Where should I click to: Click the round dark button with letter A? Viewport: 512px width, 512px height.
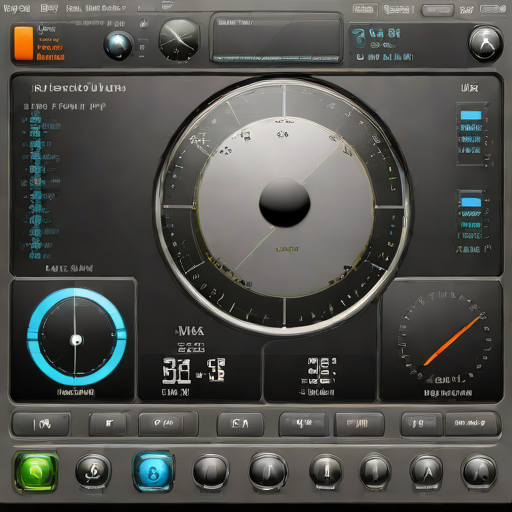pyautogui.click(x=426, y=471)
